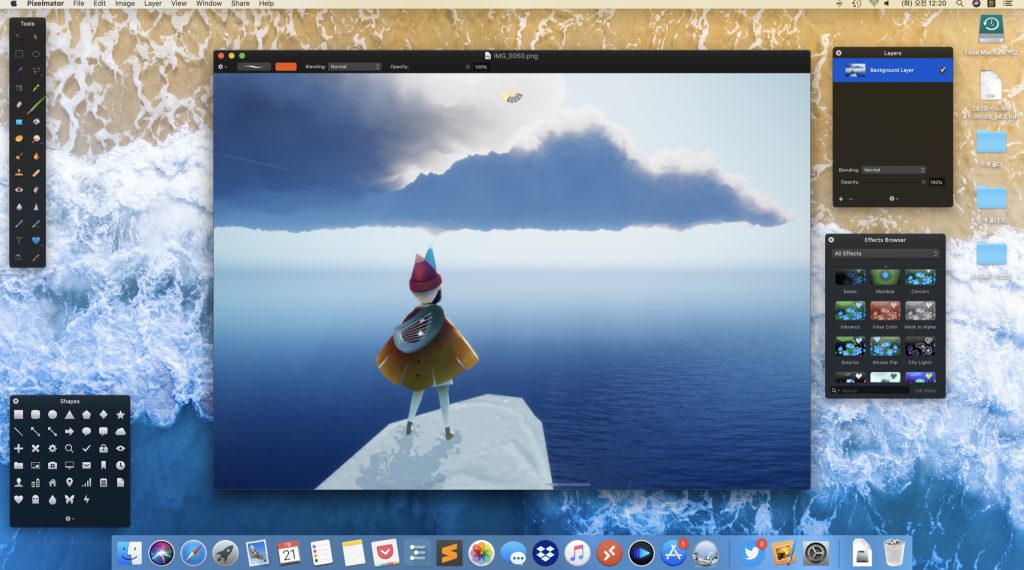Adjust Opacity slider in tool options bar
The image size is (1024, 570).
pyautogui.click(x=441, y=67)
